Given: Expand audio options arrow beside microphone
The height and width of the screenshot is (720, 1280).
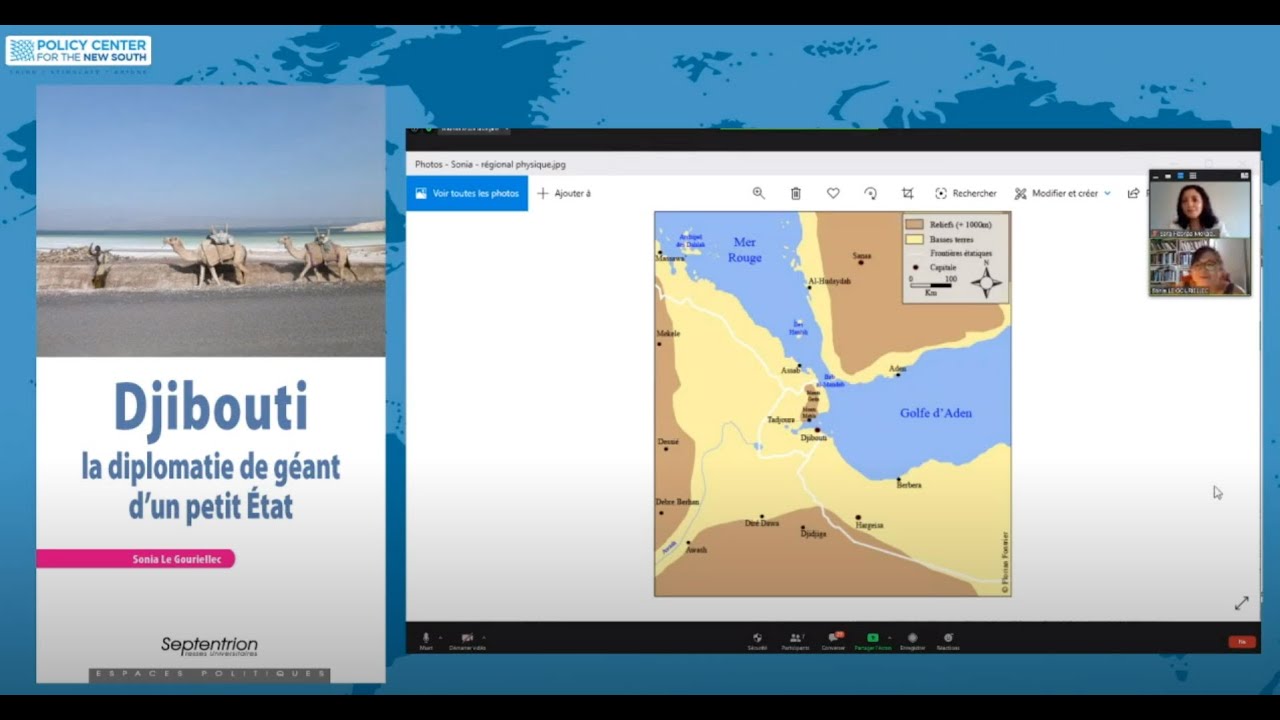Looking at the screenshot, I should [441, 636].
